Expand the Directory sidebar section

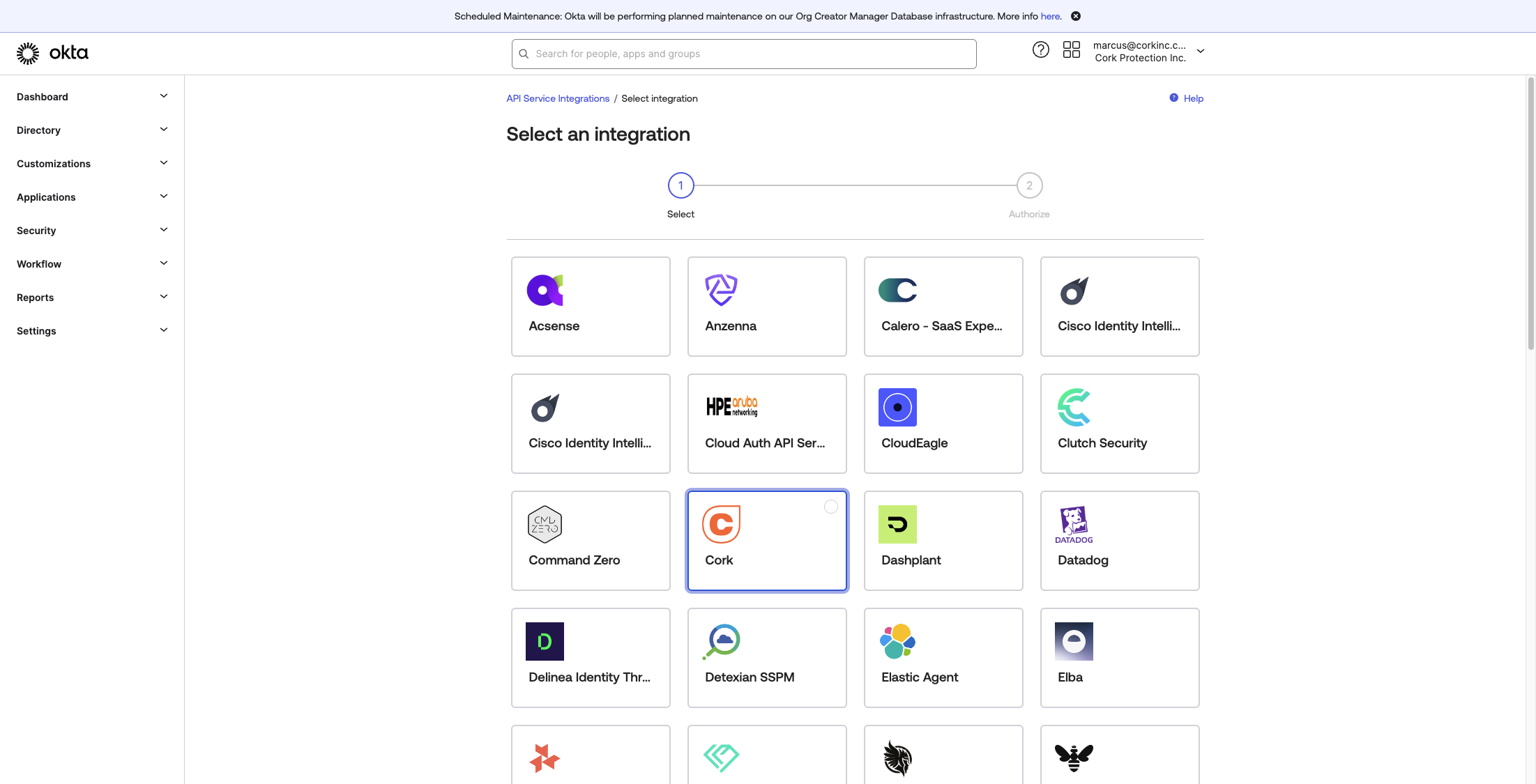[x=92, y=130]
